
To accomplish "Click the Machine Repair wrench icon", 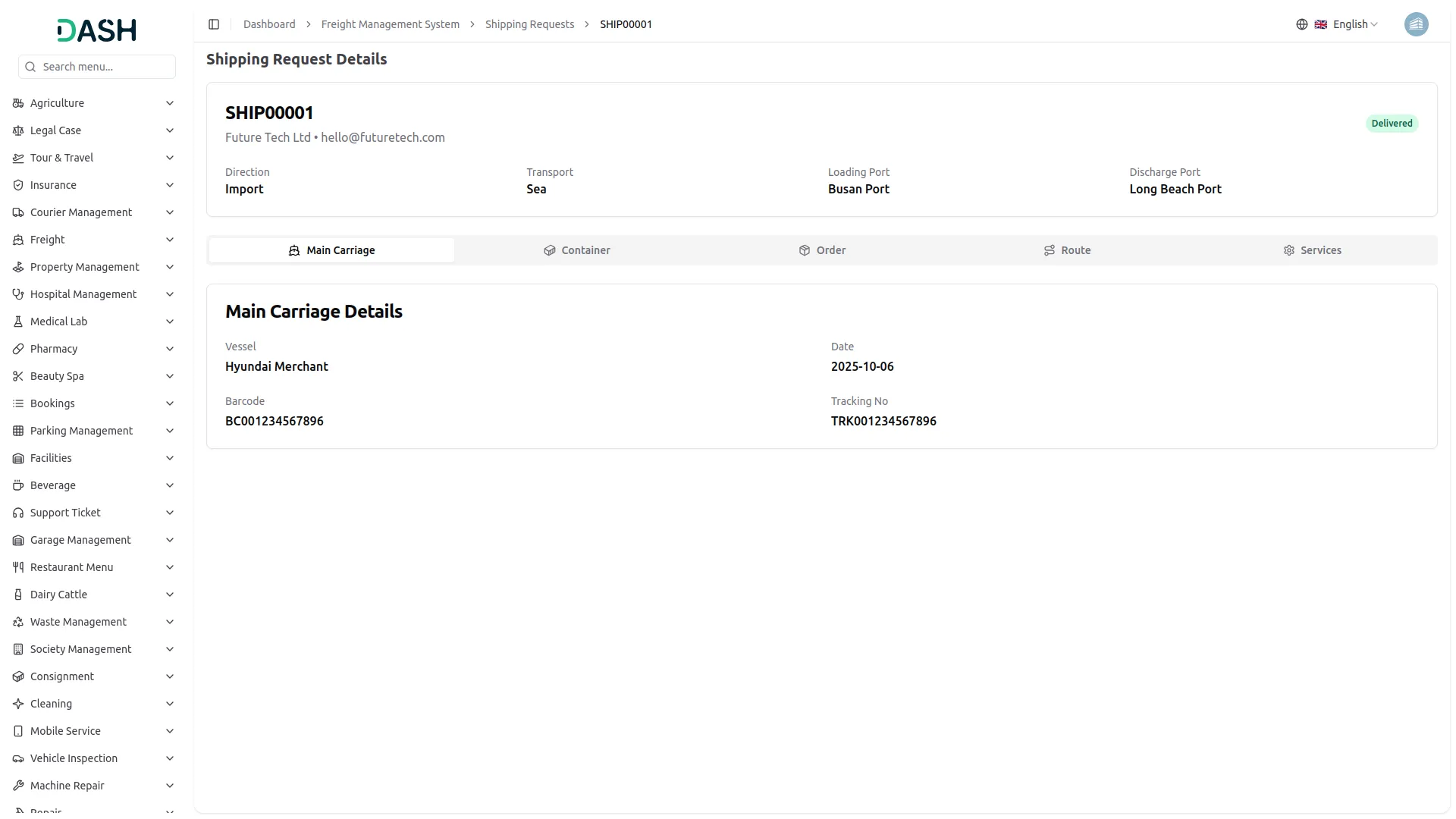I will tap(18, 786).
